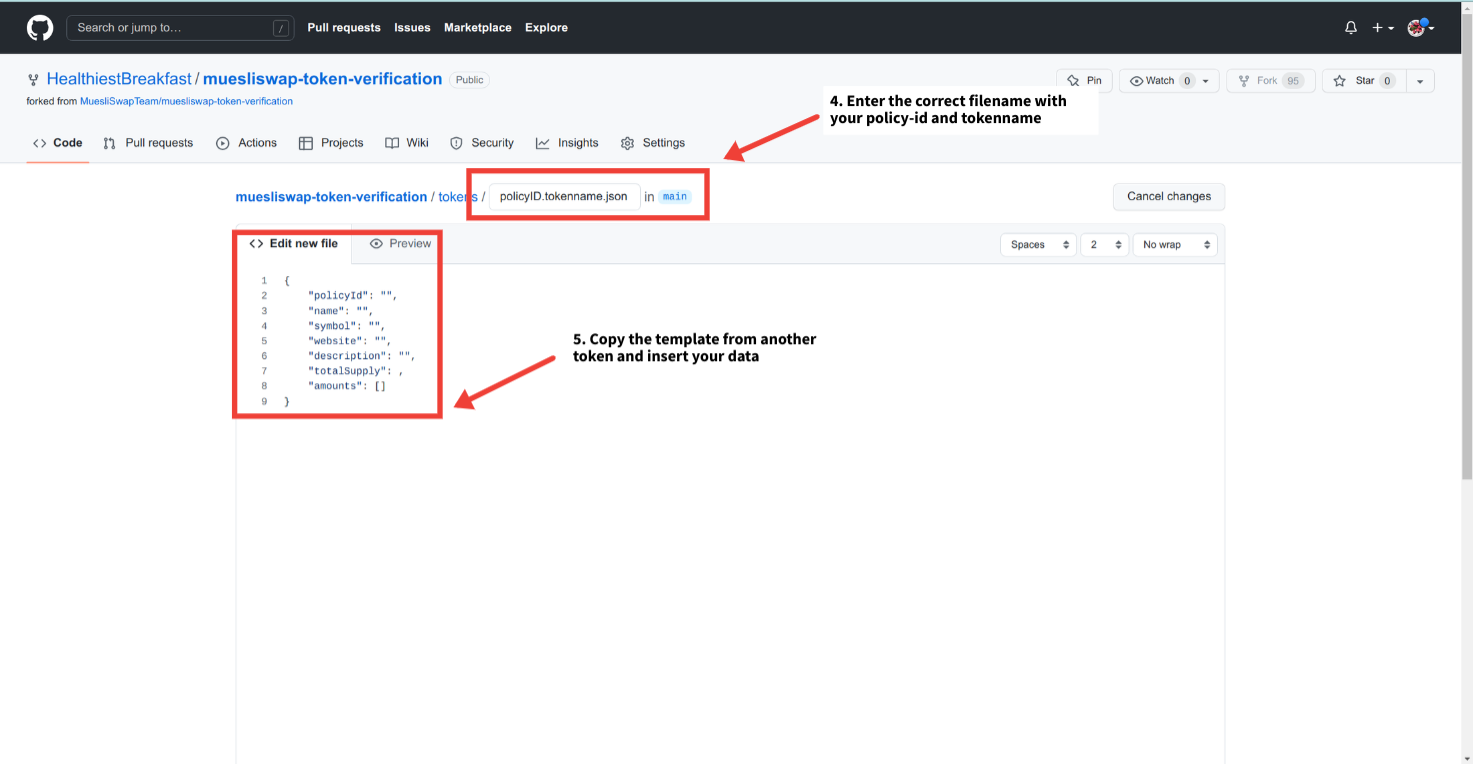1473x764 pixels.
Task: Click the Public visibility badge
Action: [x=470, y=80]
